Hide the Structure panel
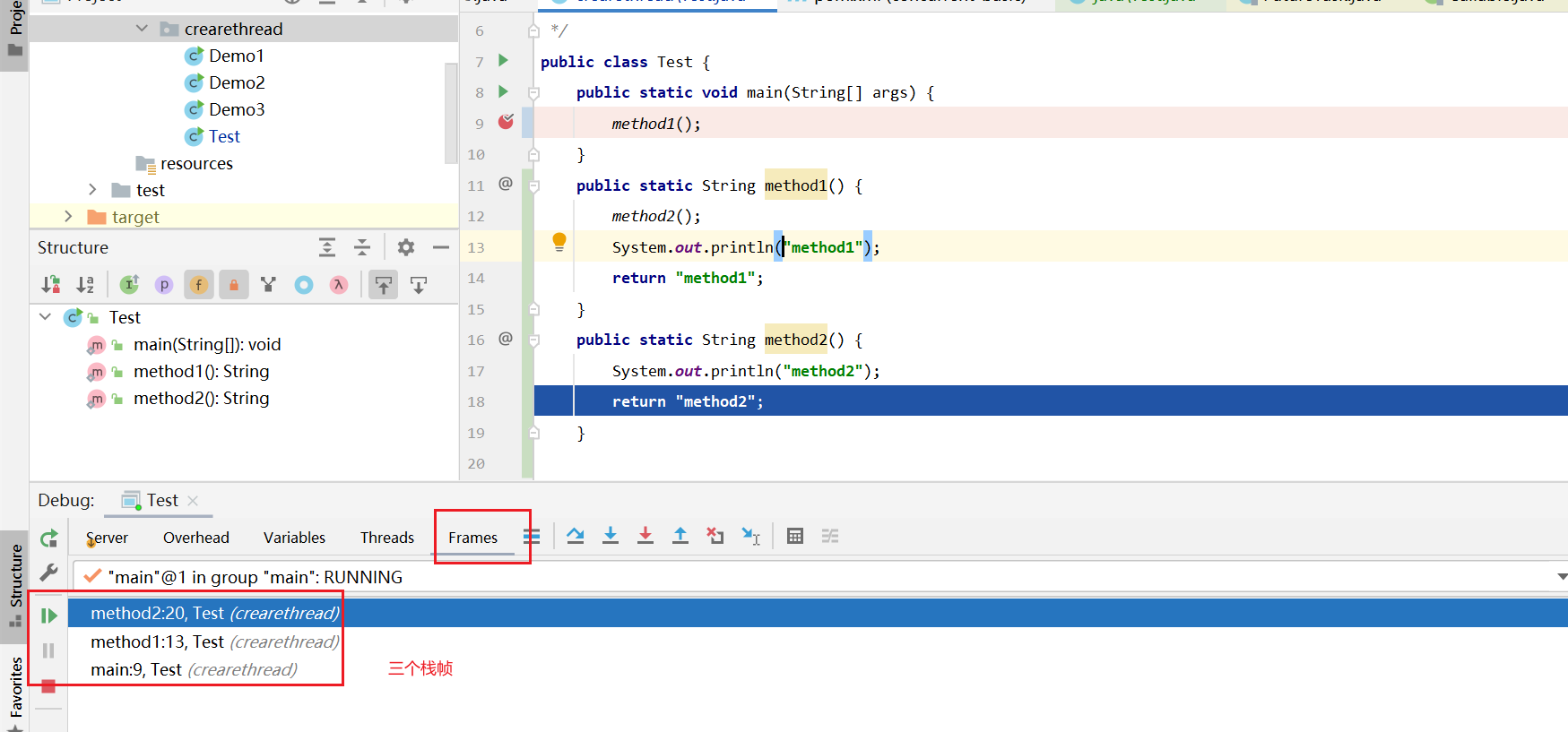This screenshot has height=732, width=1568. (x=441, y=247)
